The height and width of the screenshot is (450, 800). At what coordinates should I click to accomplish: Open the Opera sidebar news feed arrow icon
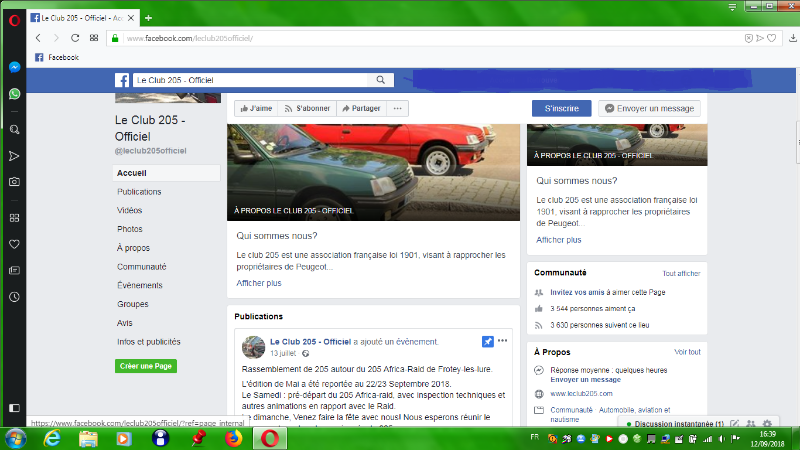pos(14,156)
